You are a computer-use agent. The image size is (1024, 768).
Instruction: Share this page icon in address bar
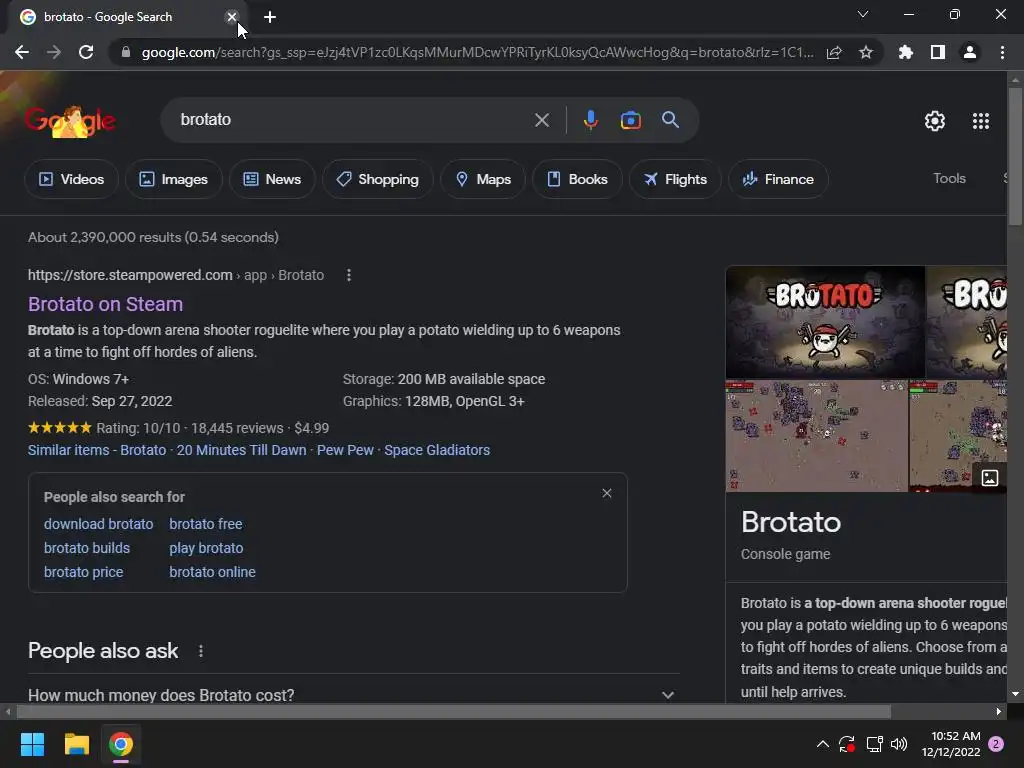[834, 52]
